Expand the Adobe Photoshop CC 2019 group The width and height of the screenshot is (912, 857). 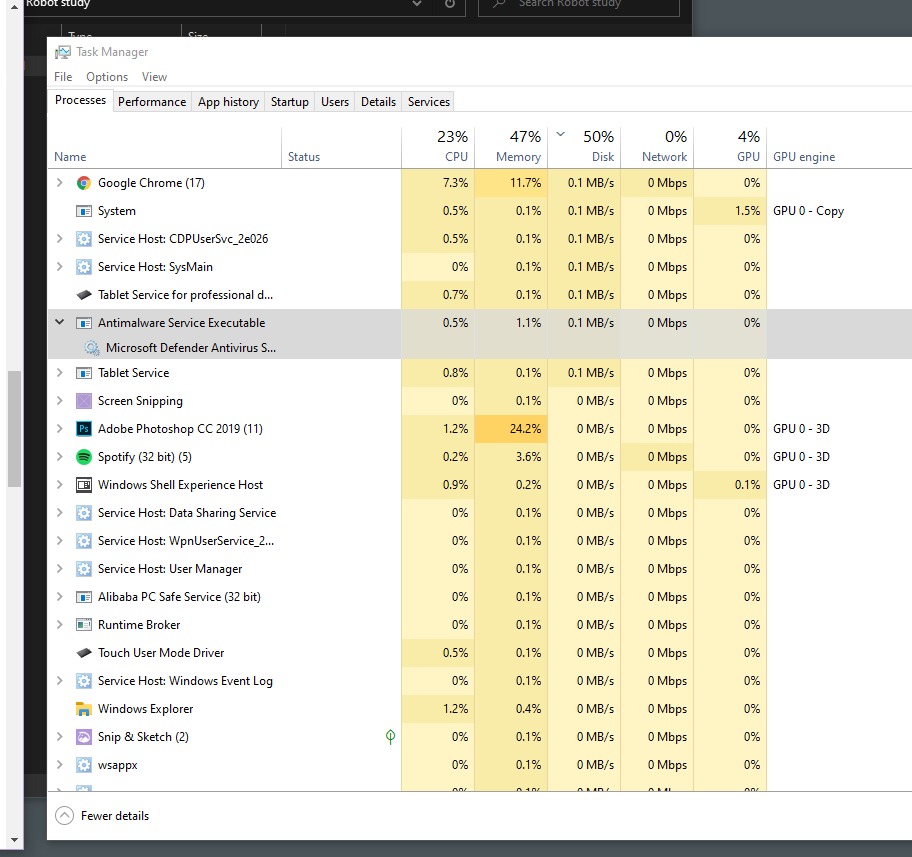[59, 429]
